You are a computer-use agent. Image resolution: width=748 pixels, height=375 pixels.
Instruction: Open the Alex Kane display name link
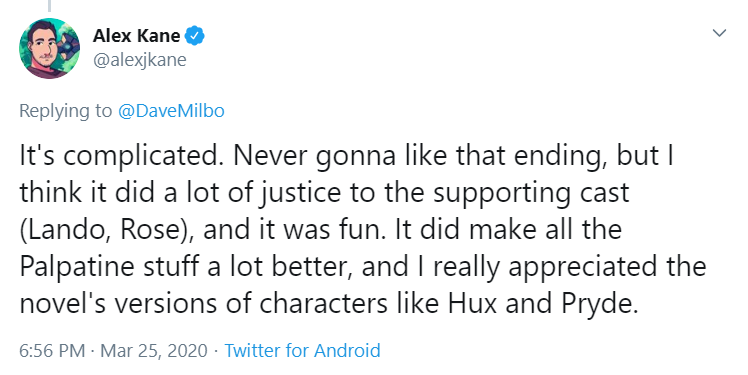[136, 36]
